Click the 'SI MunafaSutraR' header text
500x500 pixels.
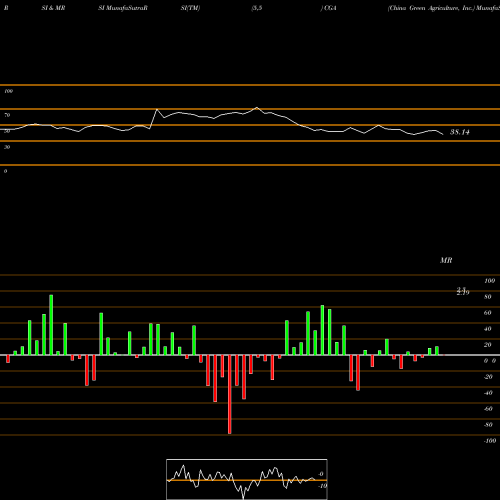(123, 8)
